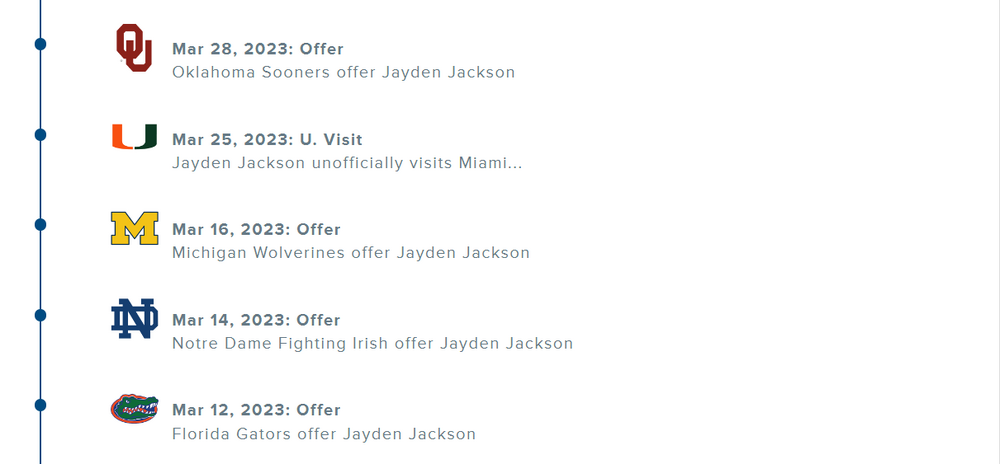Viewport: 1000px width, 464px height.
Task: Select the Mar 14, 2023 timeline dot
Action: click(40, 315)
